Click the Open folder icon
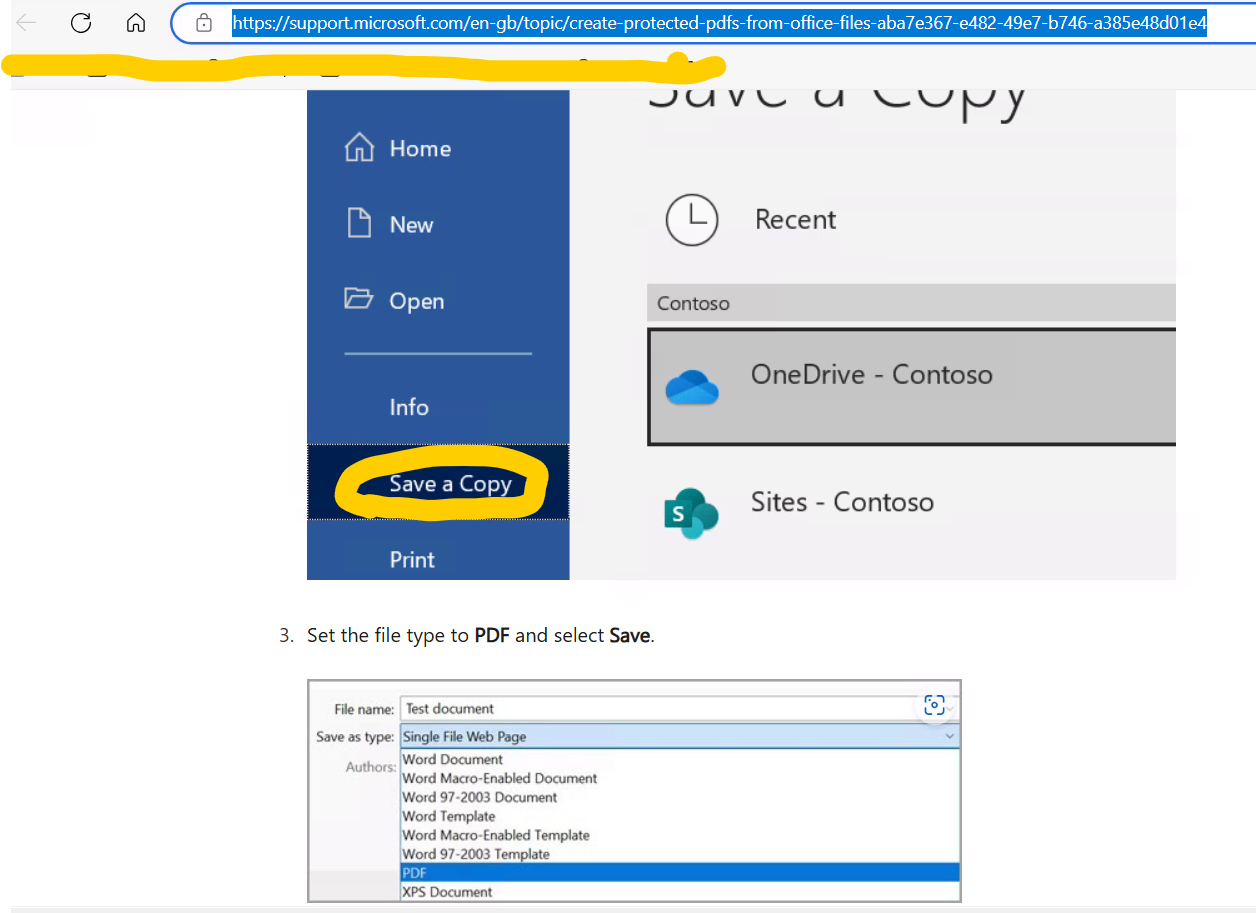 click(x=360, y=299)
